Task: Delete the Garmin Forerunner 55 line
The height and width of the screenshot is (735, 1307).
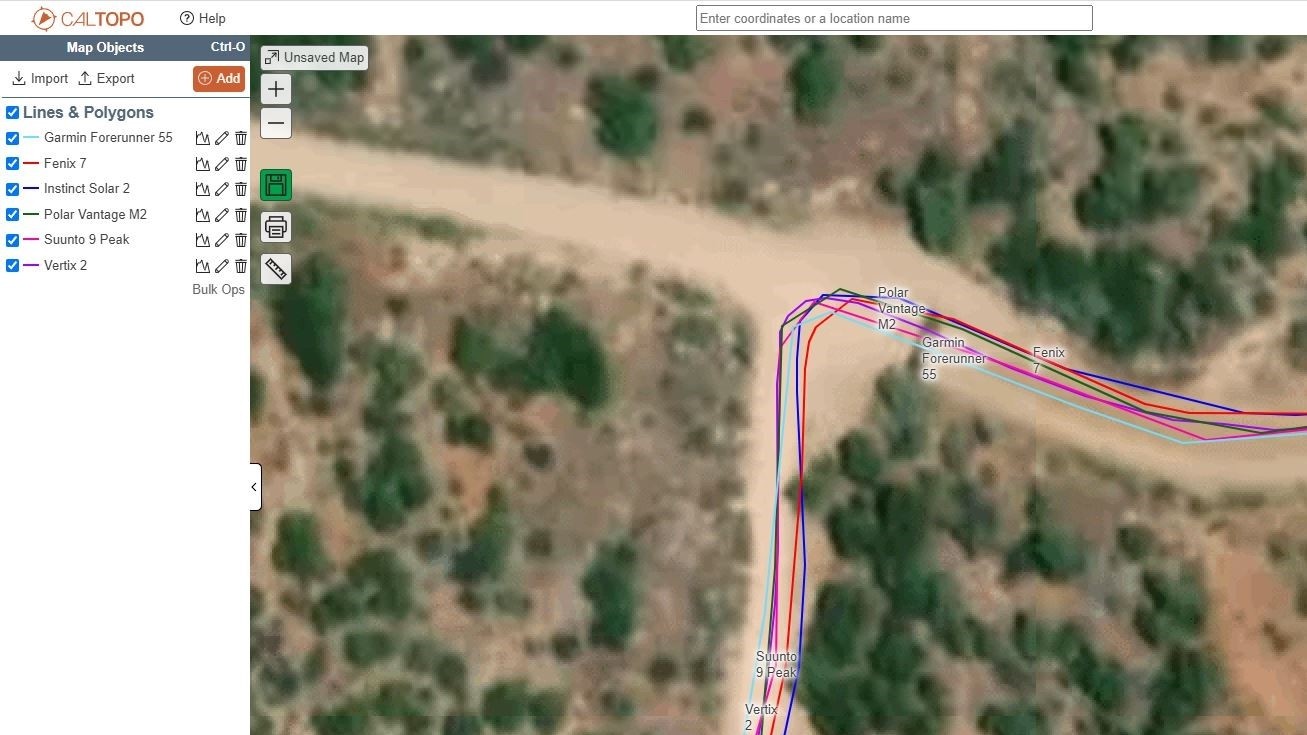Action: 241,138
